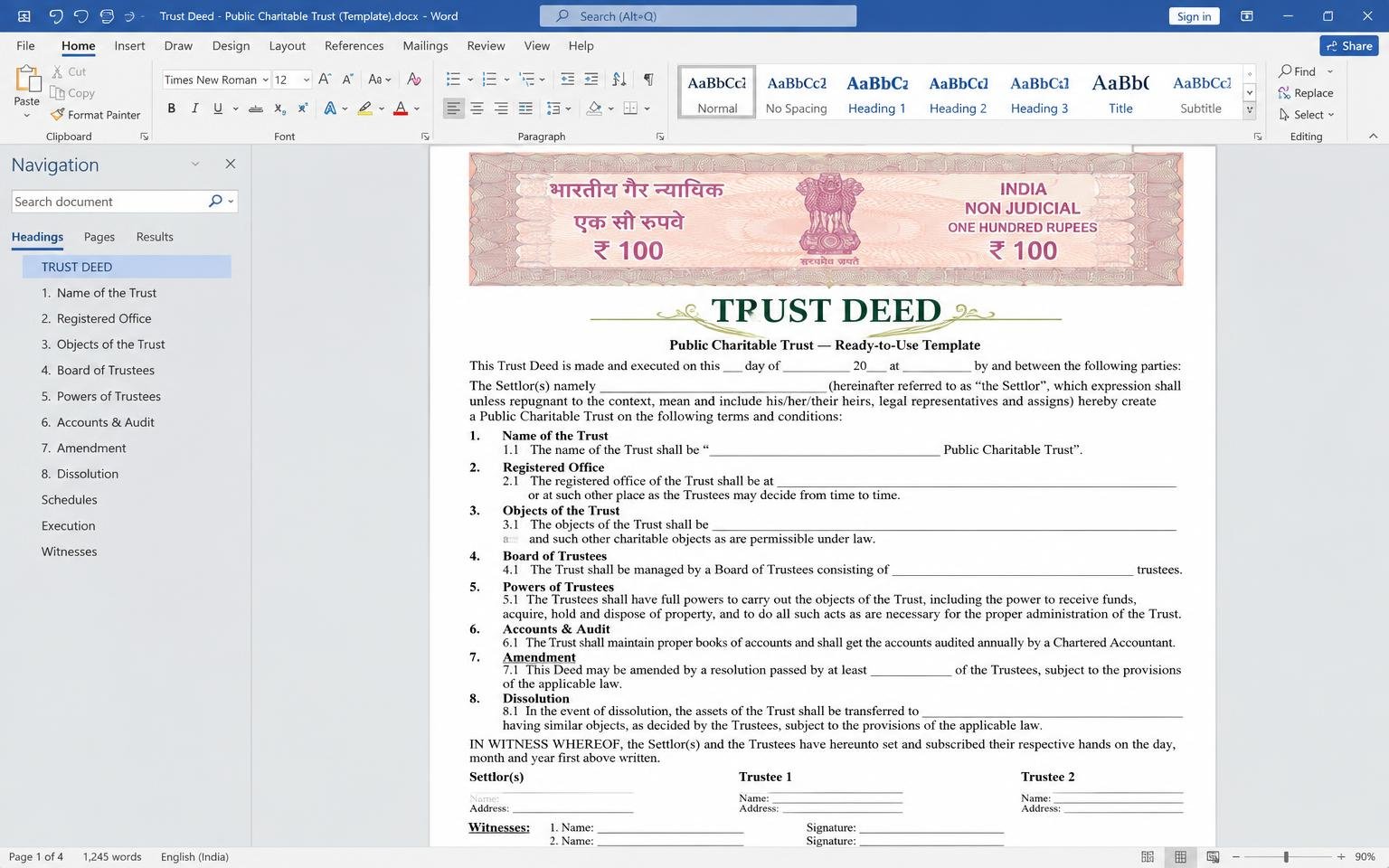The width and height of the screenshot is (1389, 868).
Task: Sort the selected paragraphs
Action: tap(619, 80)
